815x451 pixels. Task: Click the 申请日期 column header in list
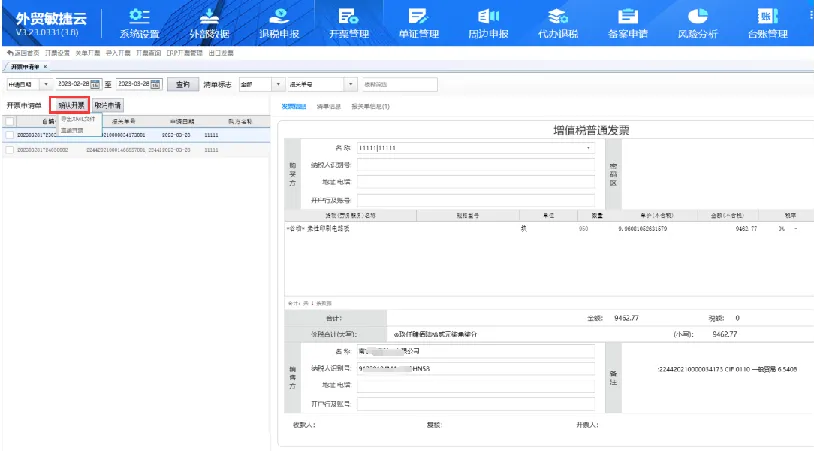(x=181, y=121)
